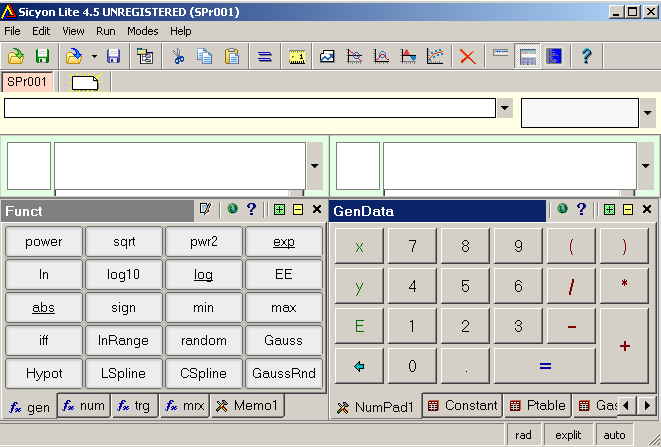Click the blue-arrow open folder icon
661x447 pixels.
74,56
